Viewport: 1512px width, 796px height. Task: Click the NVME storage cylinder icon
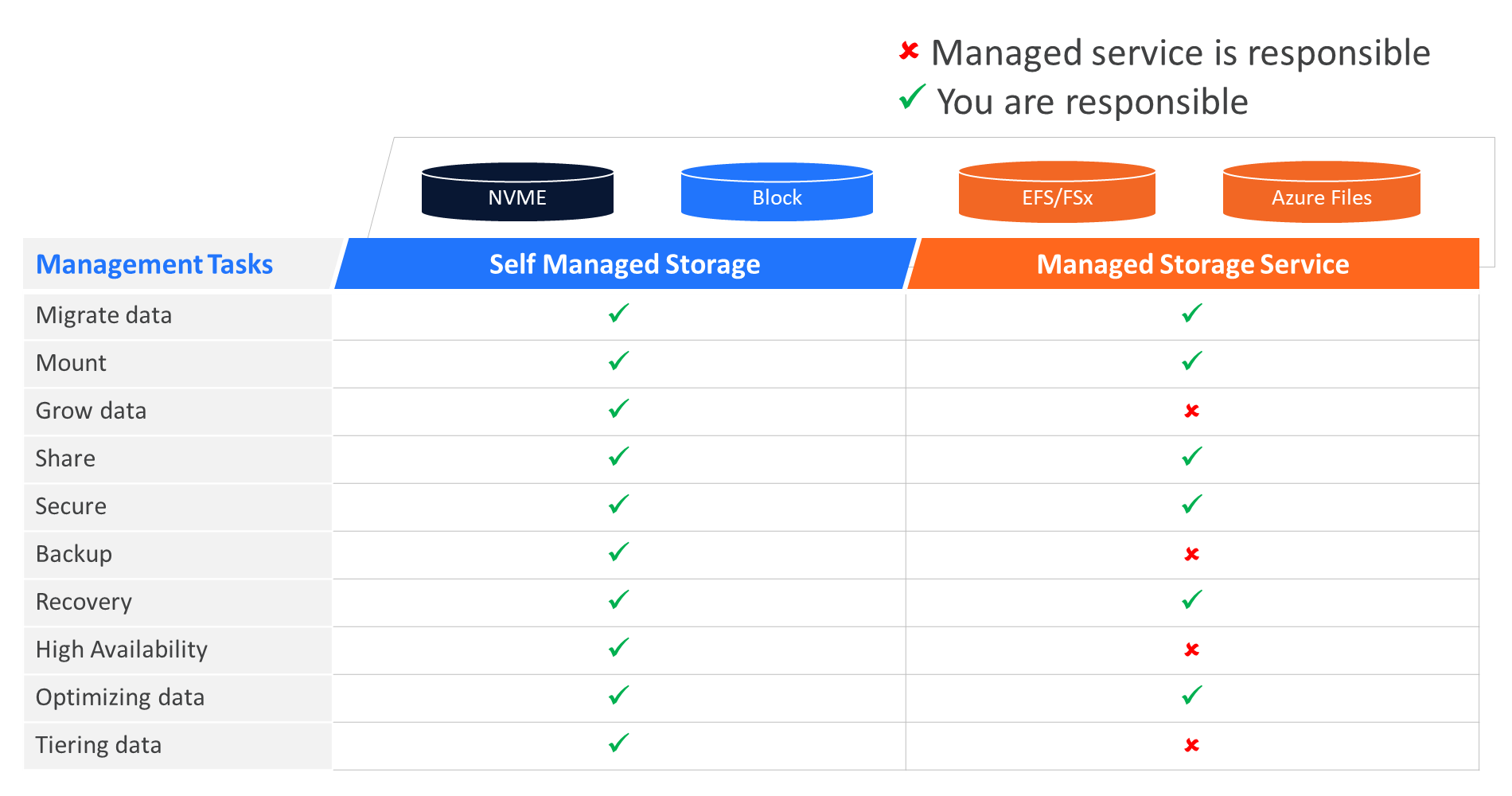[x=517, y=193]
